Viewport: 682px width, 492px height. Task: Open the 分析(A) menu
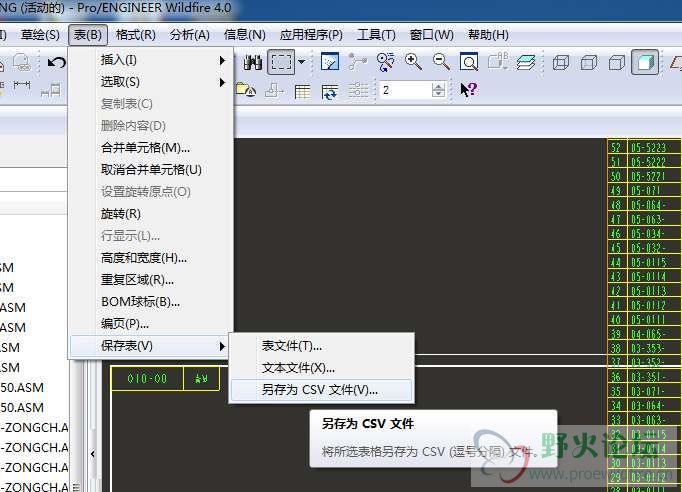click(x=190, y=35)
